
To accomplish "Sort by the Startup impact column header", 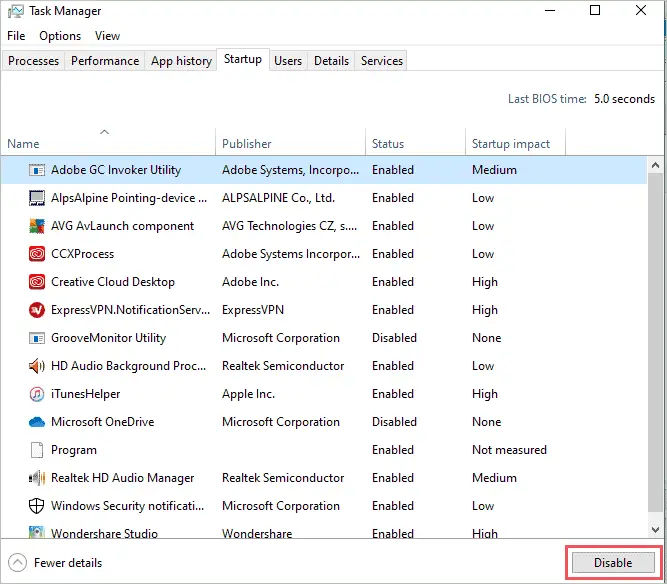I will point(515,141).
